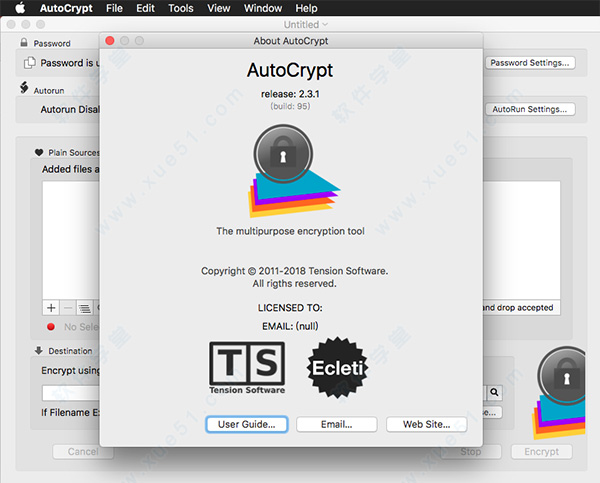This screenshot has height=483, width=600.
Task: Click the down arrow Destination icon
Action: tap(39, 351)
